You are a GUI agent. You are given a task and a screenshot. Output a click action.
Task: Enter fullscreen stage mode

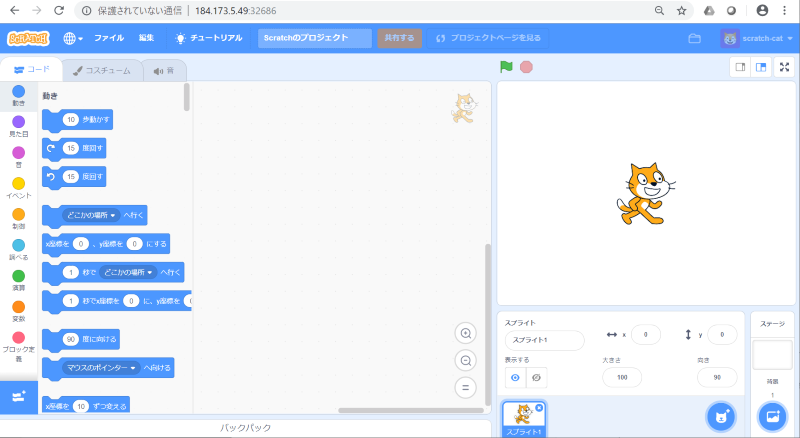784,67
